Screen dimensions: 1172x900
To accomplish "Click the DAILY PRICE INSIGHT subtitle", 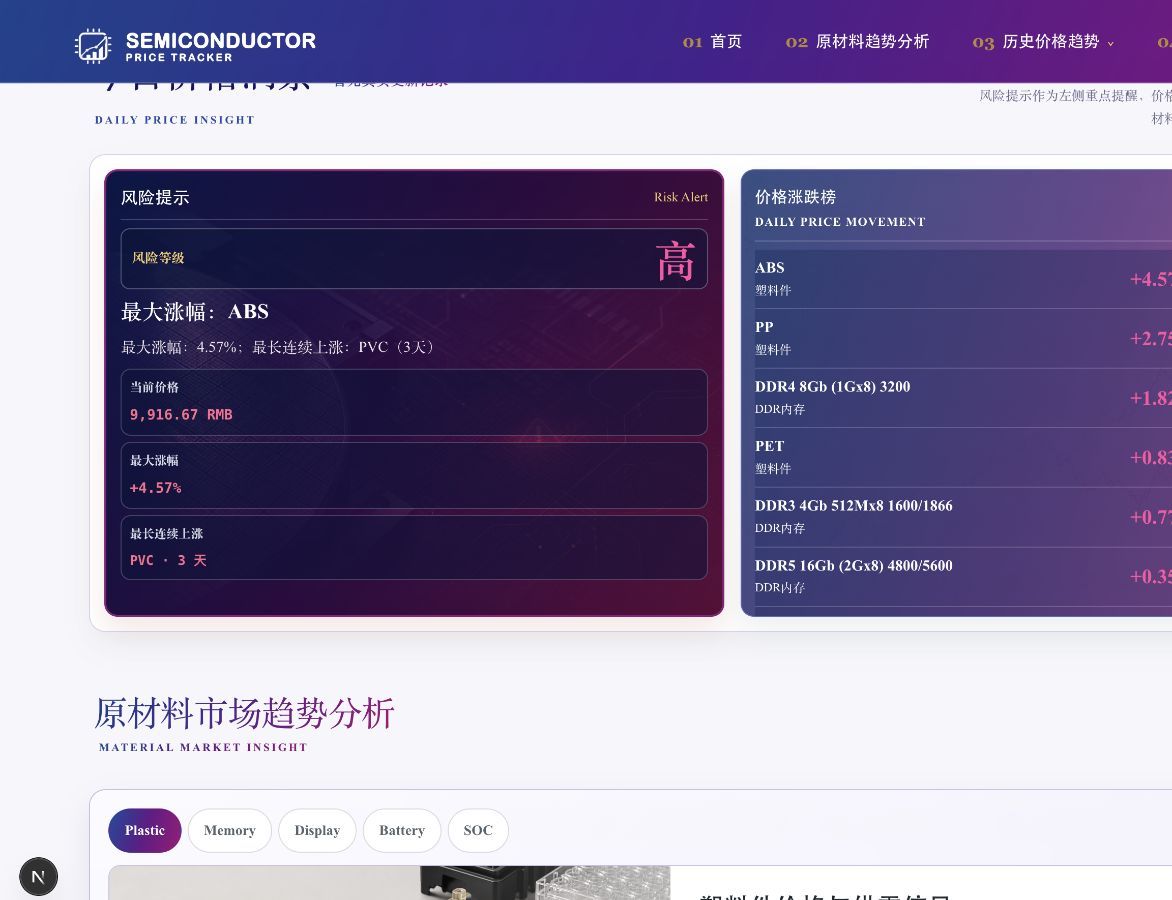I will [175, 120].
